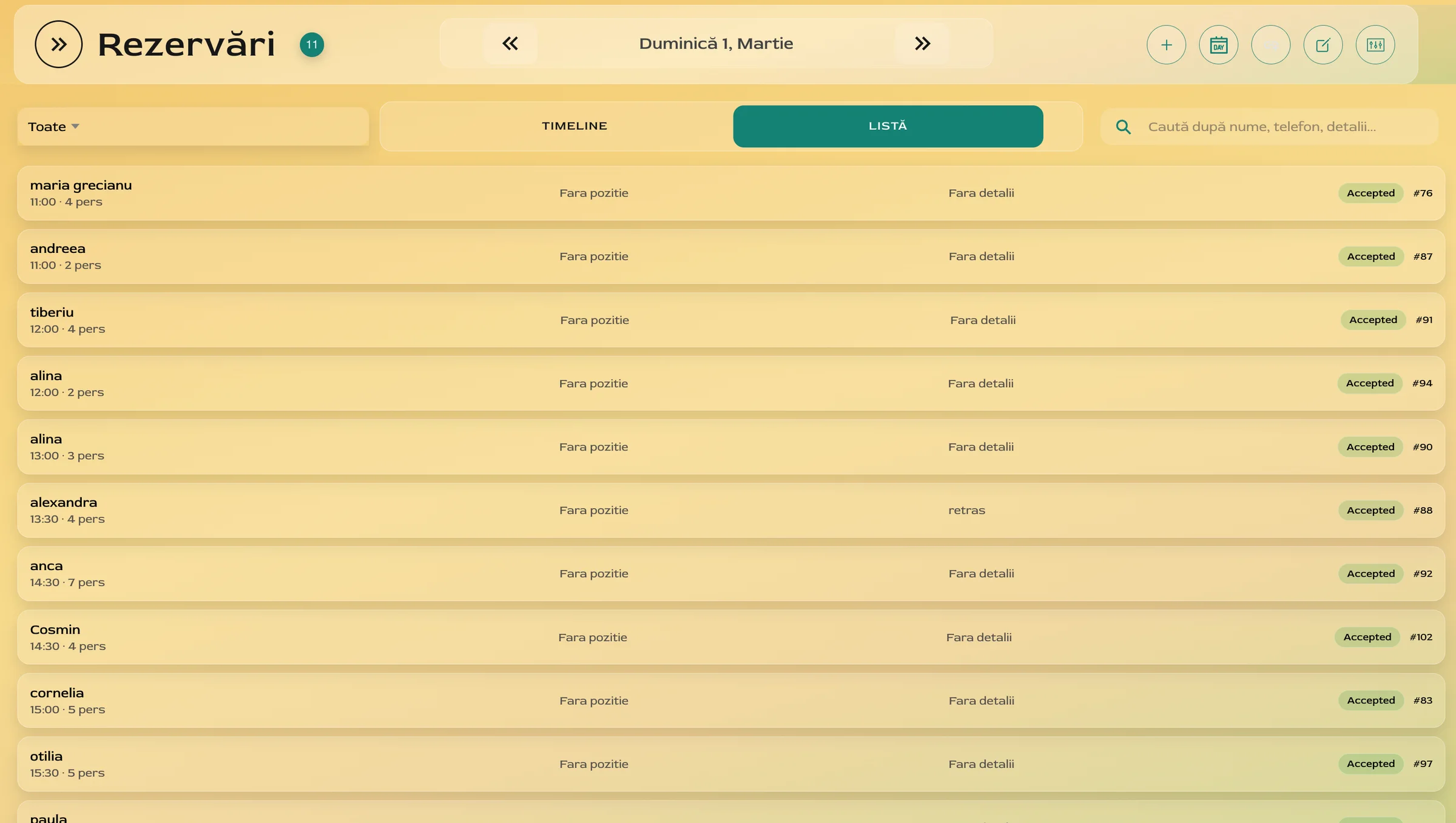The image size is (1456, 823).
Task: Open the DAY calendar picker
Action: (x=1218, y=45)
